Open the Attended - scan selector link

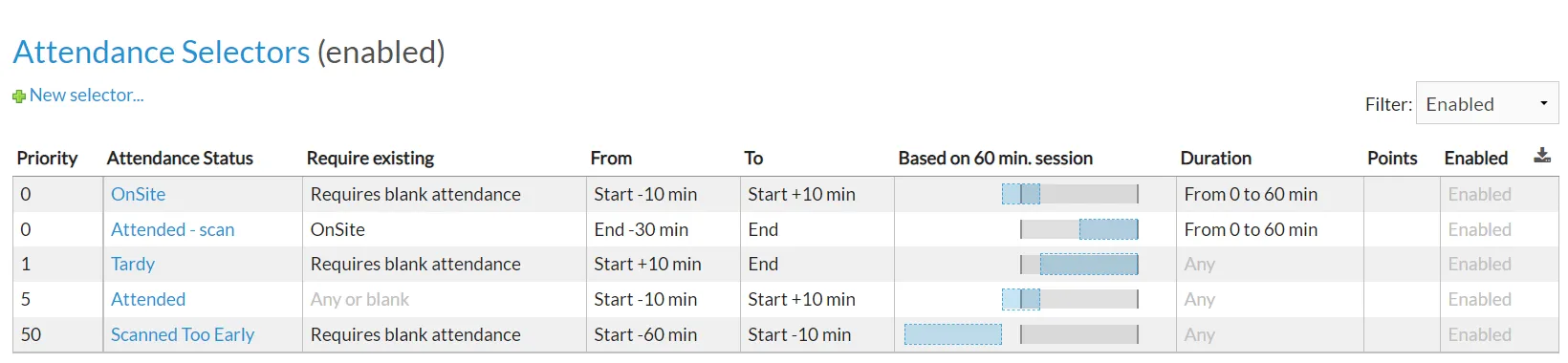pyautogui.click(x=172, y=229)
